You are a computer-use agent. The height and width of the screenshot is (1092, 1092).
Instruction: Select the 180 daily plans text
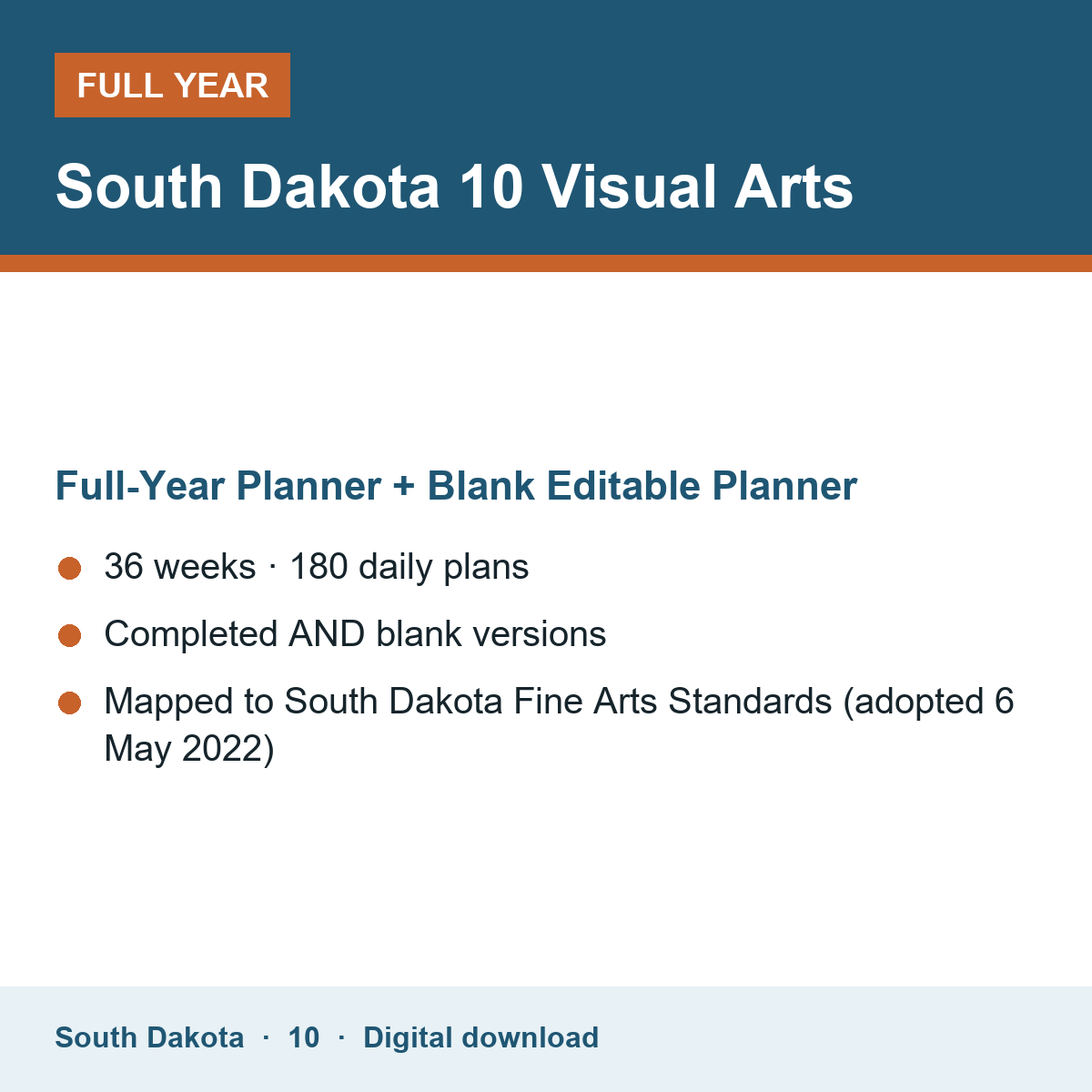[x=409, y=567]
